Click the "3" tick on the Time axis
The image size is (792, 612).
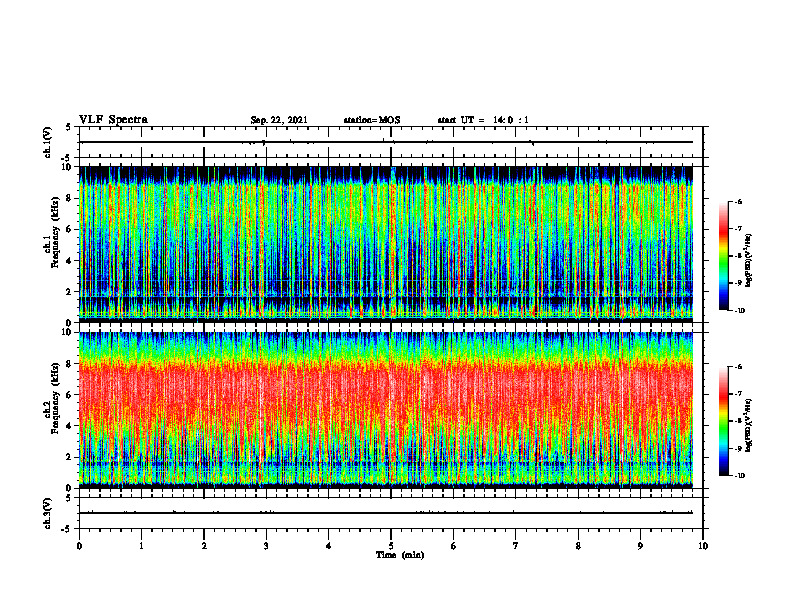coord(266,546)
